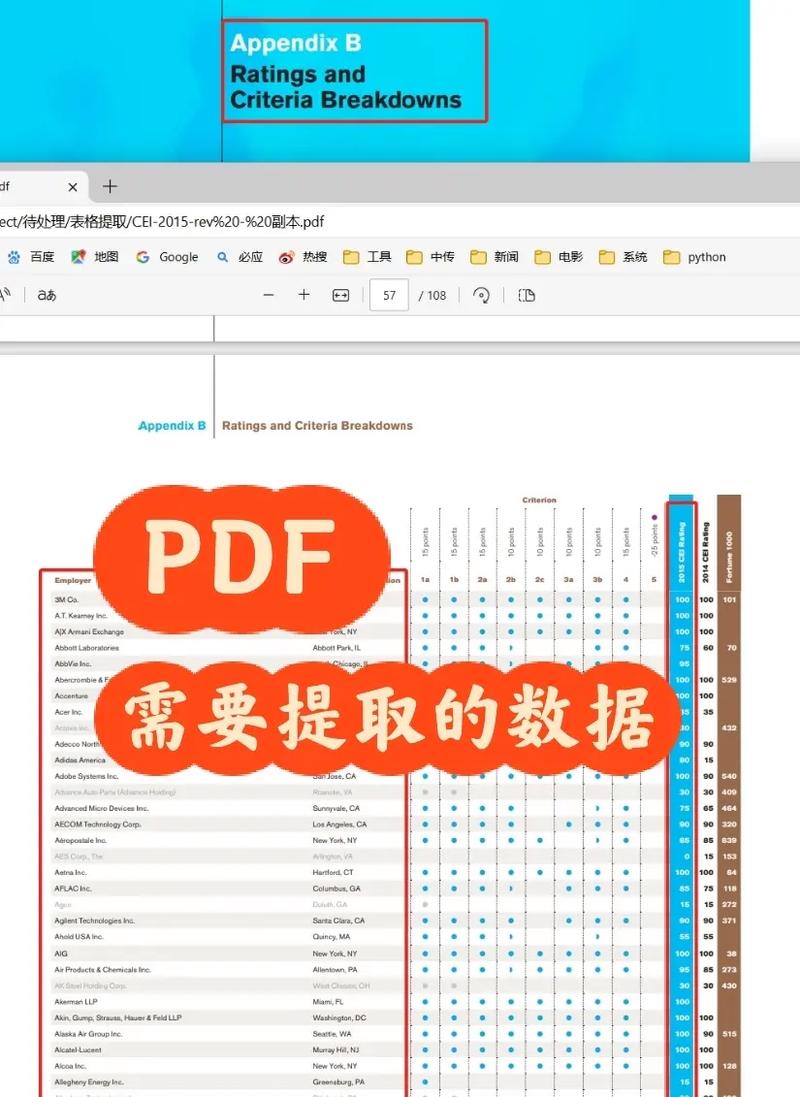Open the 热搜 bookmark
Viewport: 800px width, 1097px height.
click(x=303, y=257)
